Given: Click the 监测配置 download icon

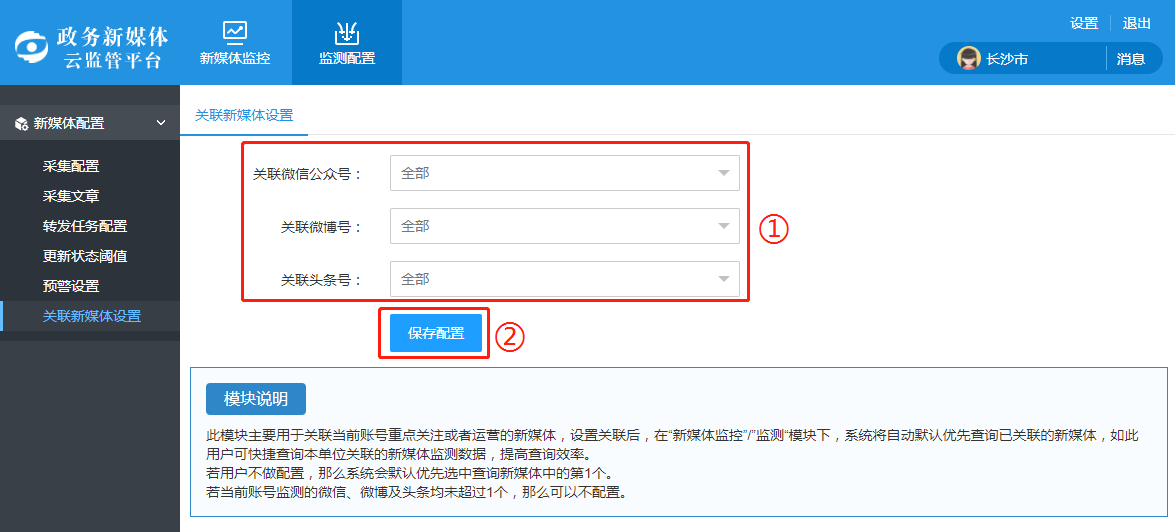Looking at the screenshot, I should coord(347,32).
